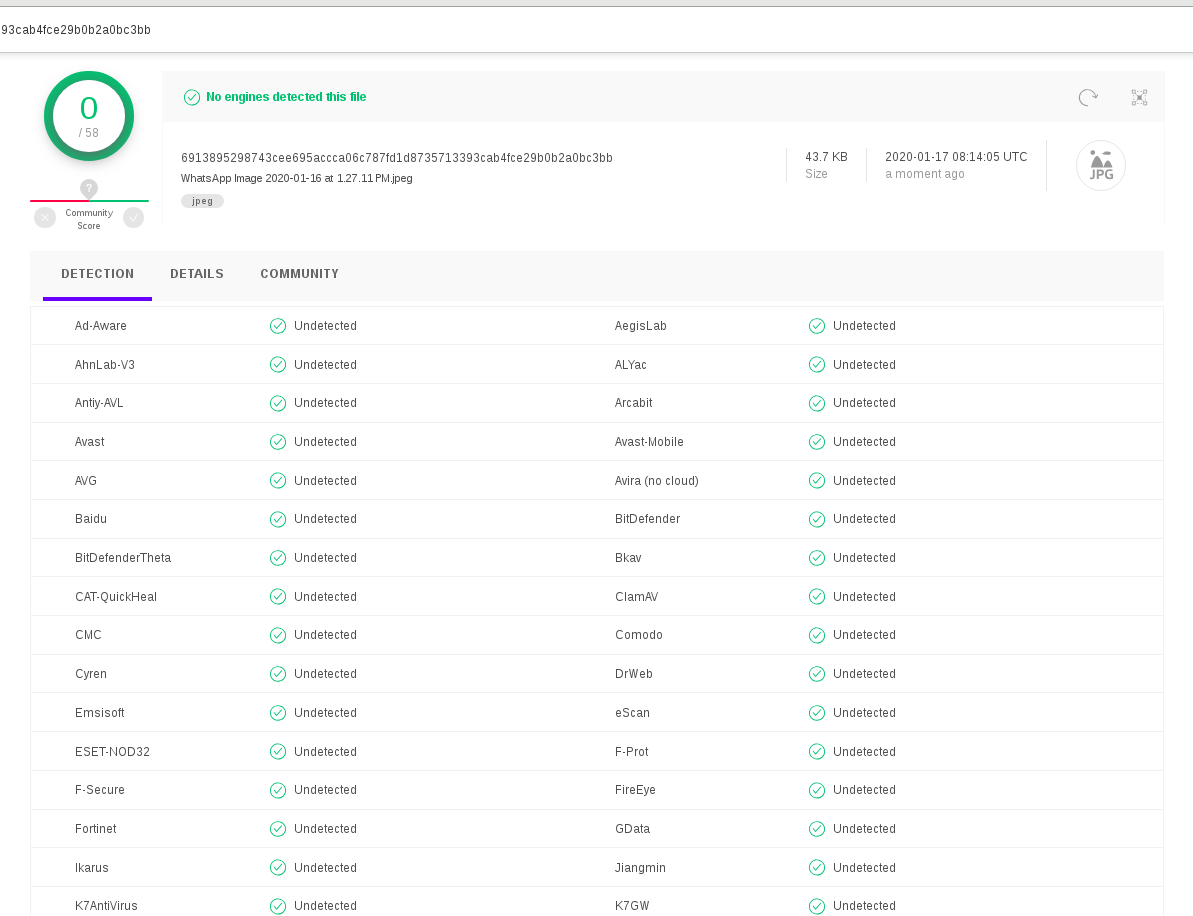Click AegisLab undetected check icon
Image resolution: width=1193 pixels, height=916 pixels.
(816, 326)
